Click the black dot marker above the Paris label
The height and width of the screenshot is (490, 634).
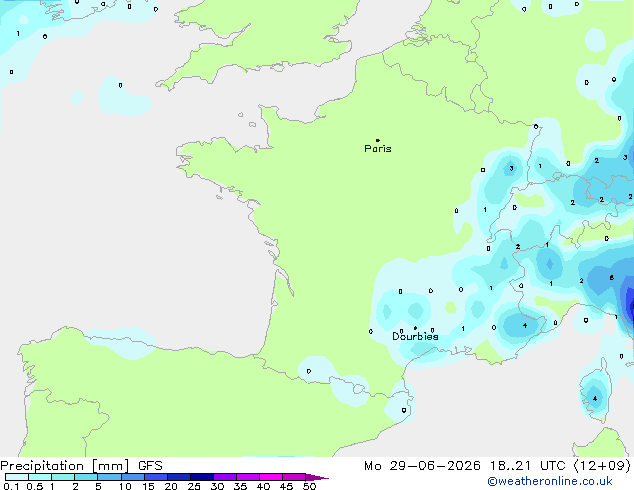[378, 140]
